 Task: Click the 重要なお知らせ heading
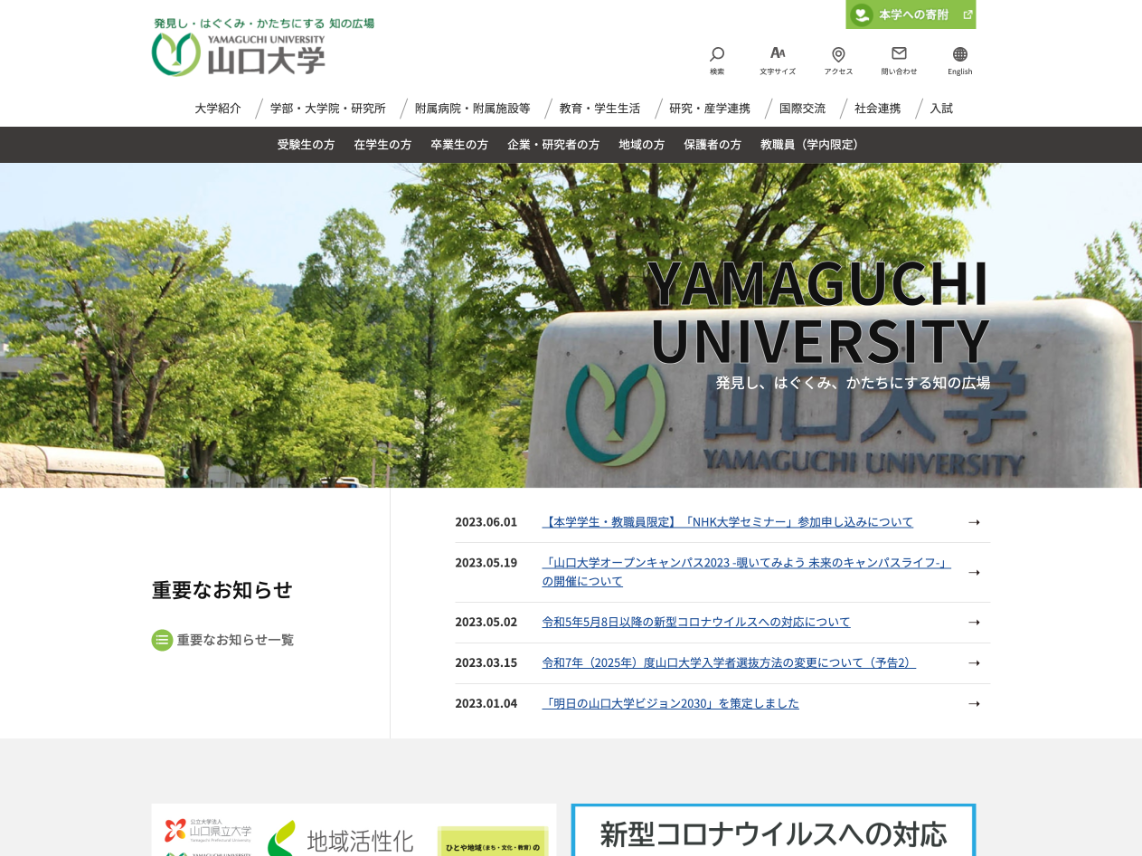pos(222,590)
